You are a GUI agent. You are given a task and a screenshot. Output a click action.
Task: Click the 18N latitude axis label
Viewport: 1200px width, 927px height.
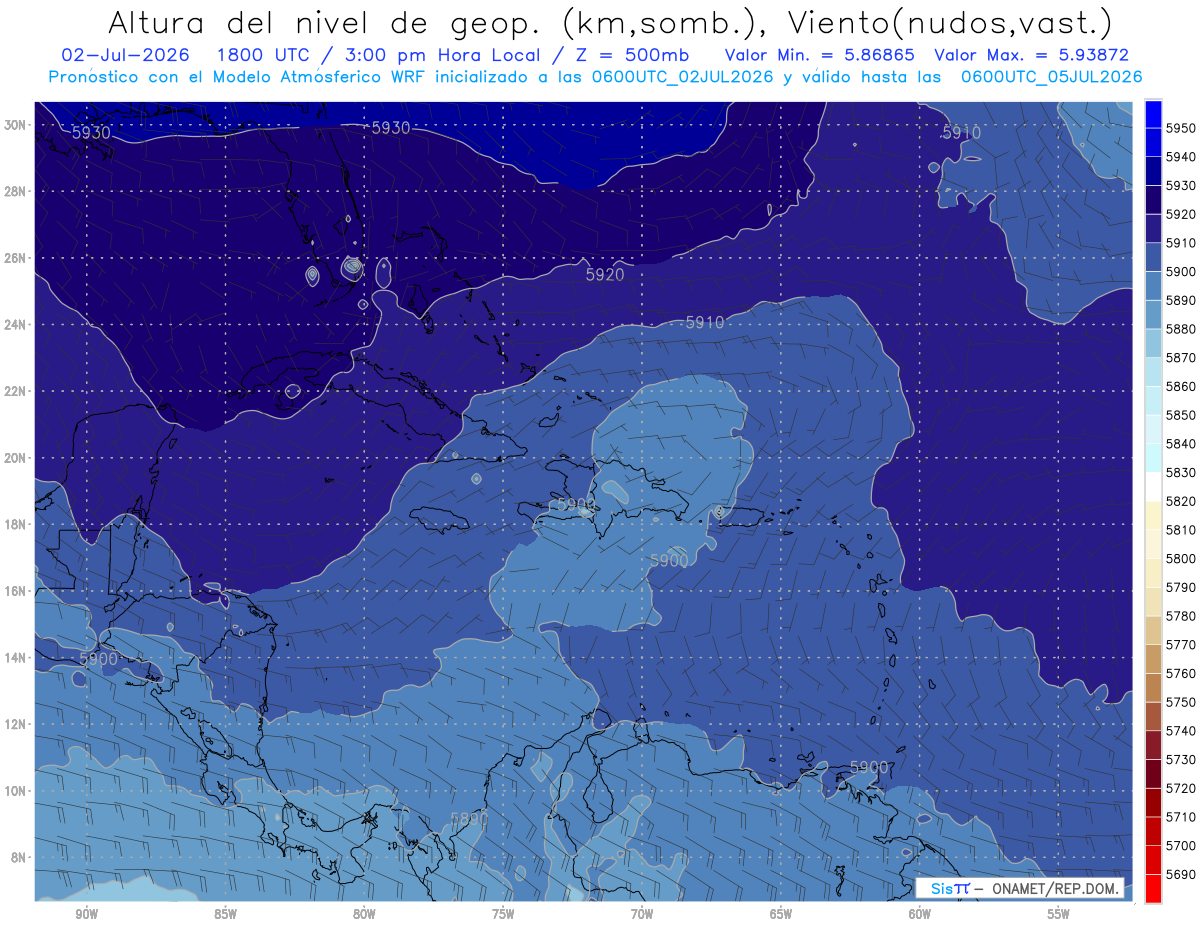tap(15, 525)
